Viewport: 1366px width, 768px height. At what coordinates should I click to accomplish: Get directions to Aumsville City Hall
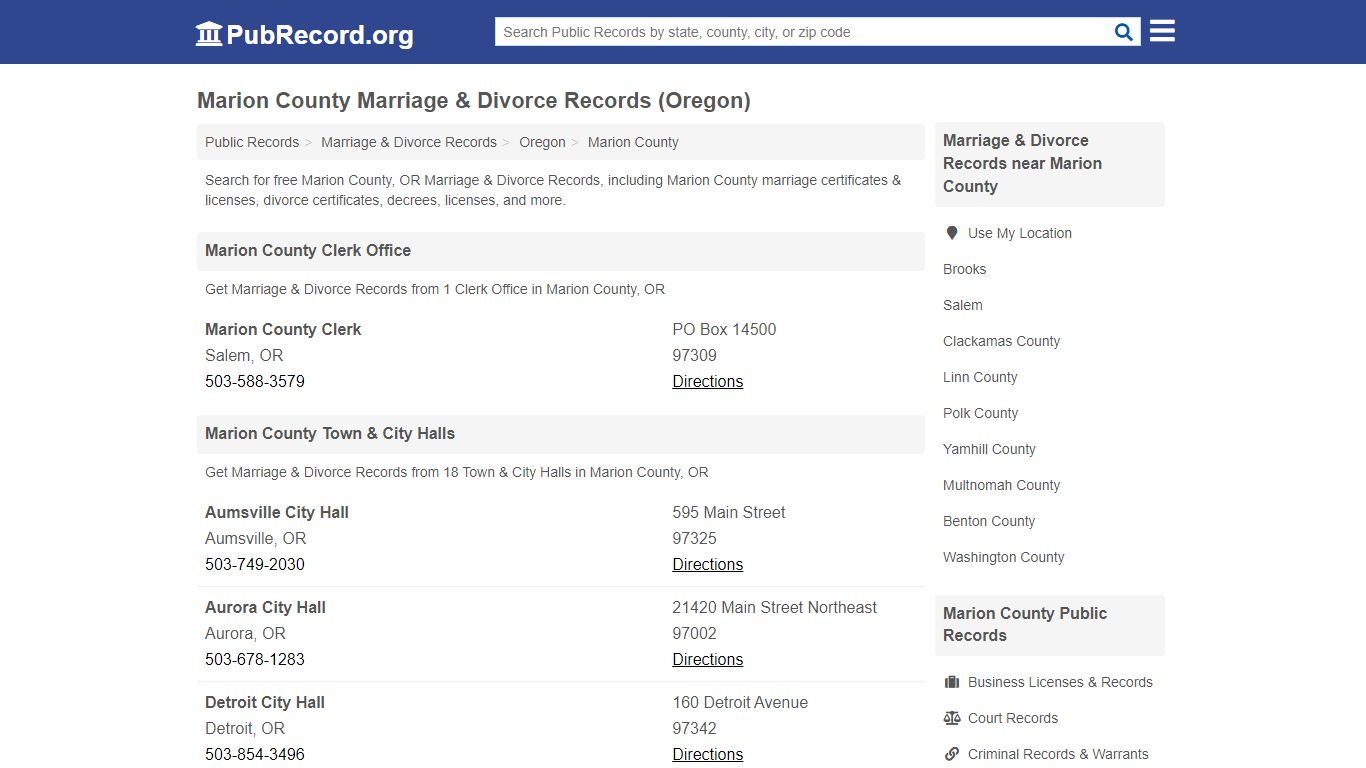click(x=708, y=564)
